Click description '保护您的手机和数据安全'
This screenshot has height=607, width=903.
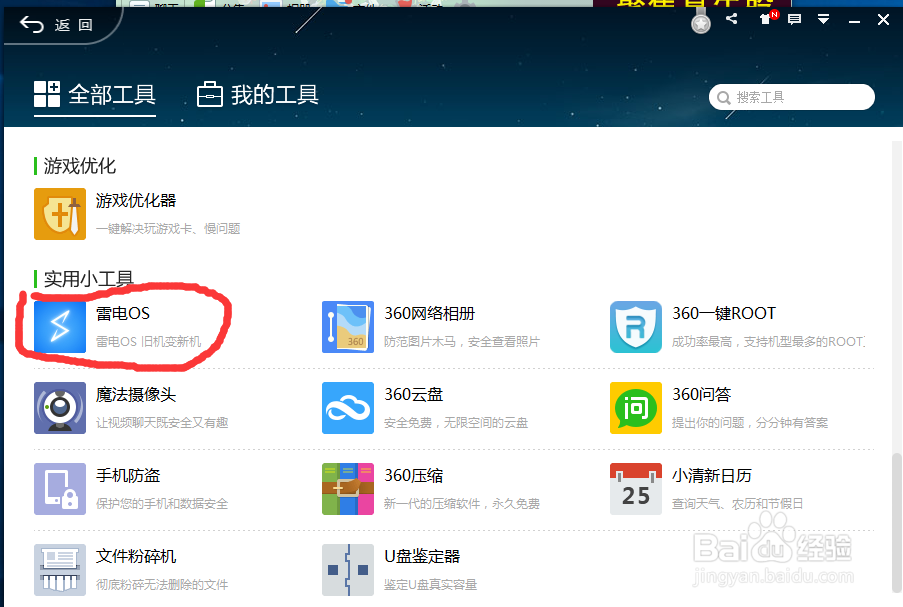tap(162, 504)
